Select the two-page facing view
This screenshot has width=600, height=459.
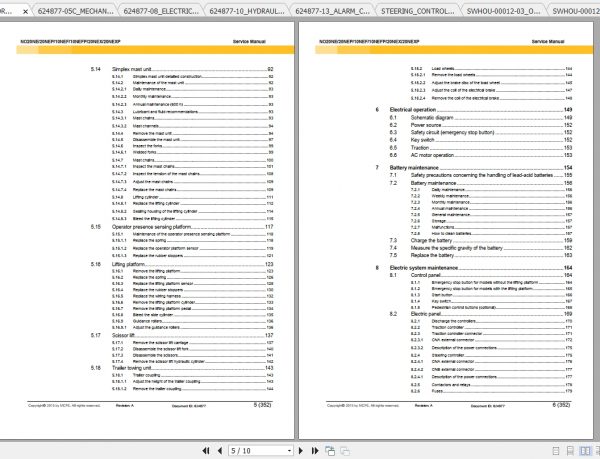point(585,451)
